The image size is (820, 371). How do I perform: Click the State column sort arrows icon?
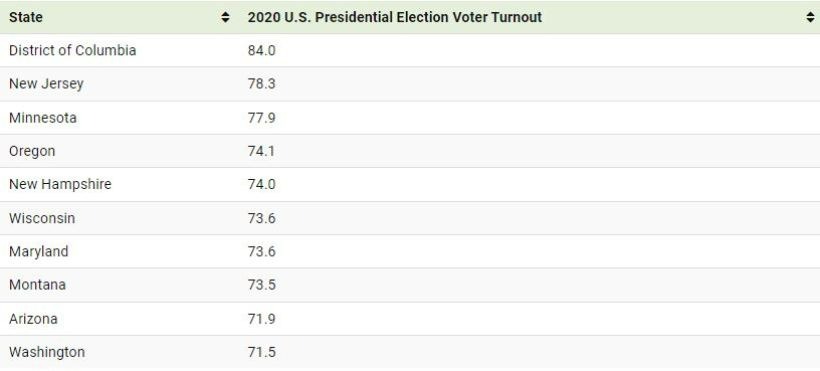coord(225,17)
